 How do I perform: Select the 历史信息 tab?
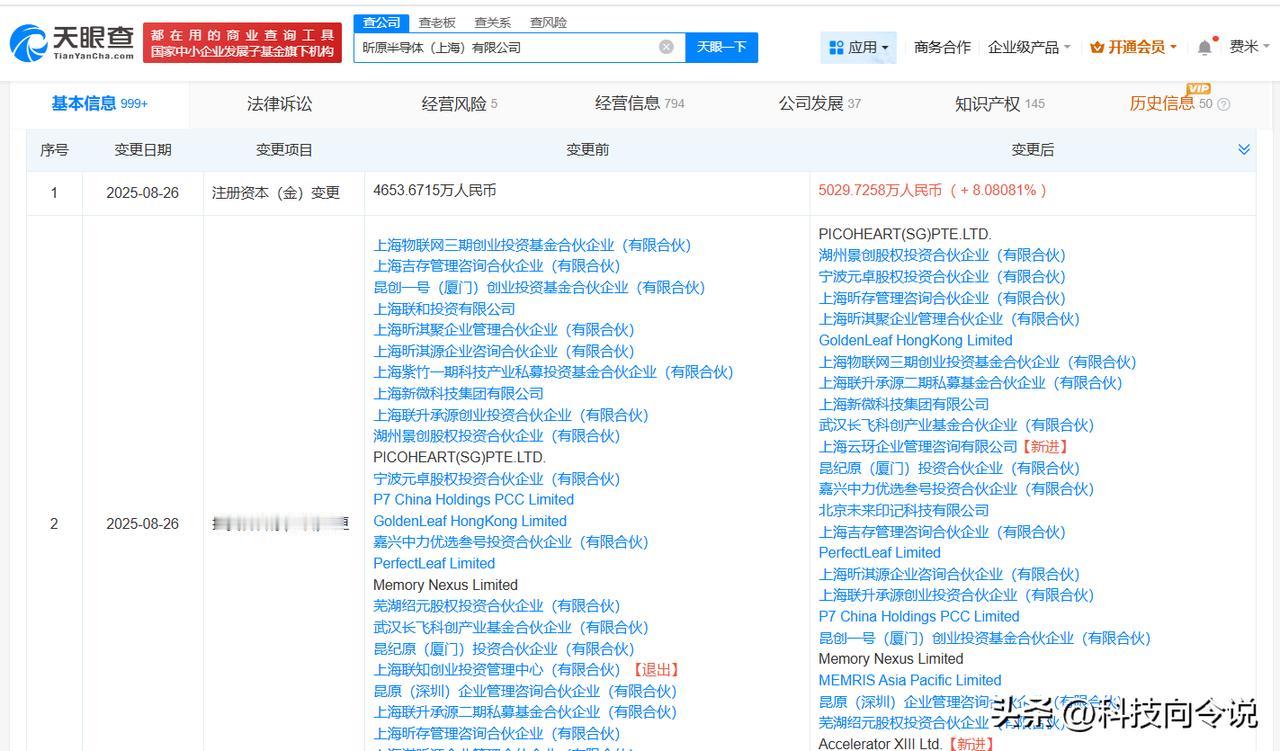(1170, 103)
